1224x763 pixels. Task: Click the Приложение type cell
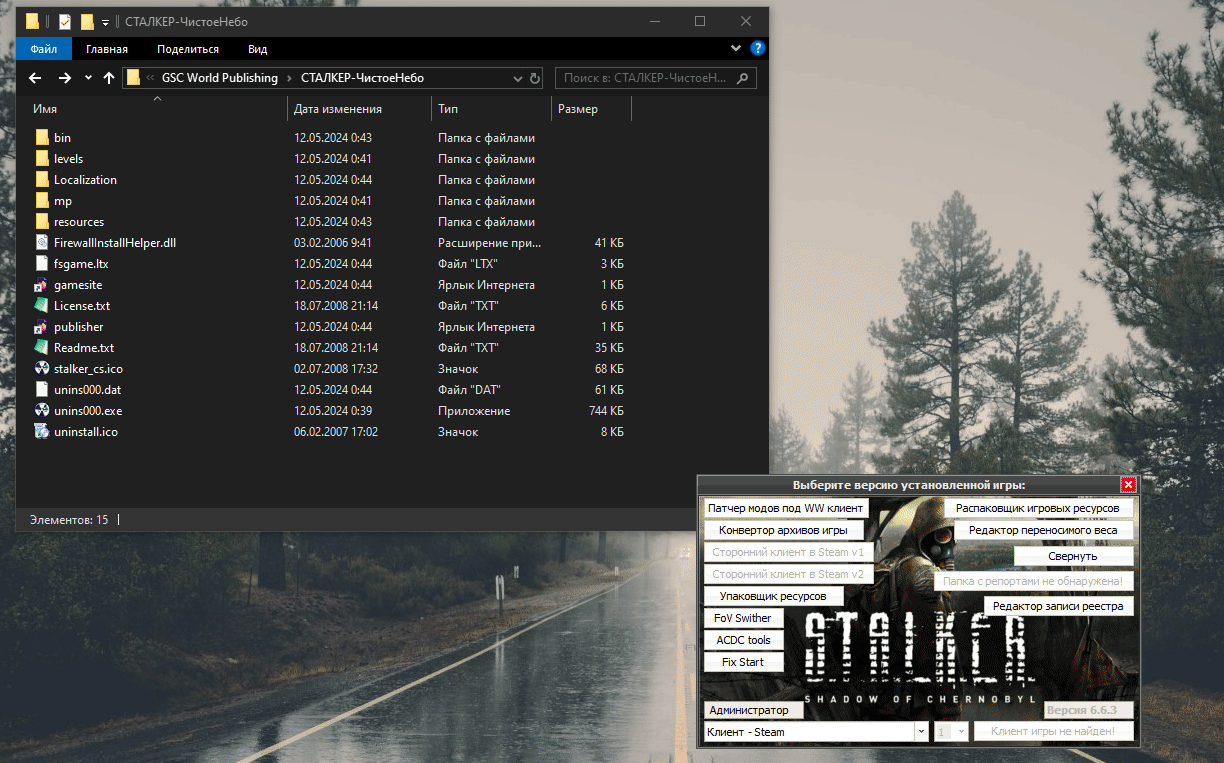(x=474, y=411)
